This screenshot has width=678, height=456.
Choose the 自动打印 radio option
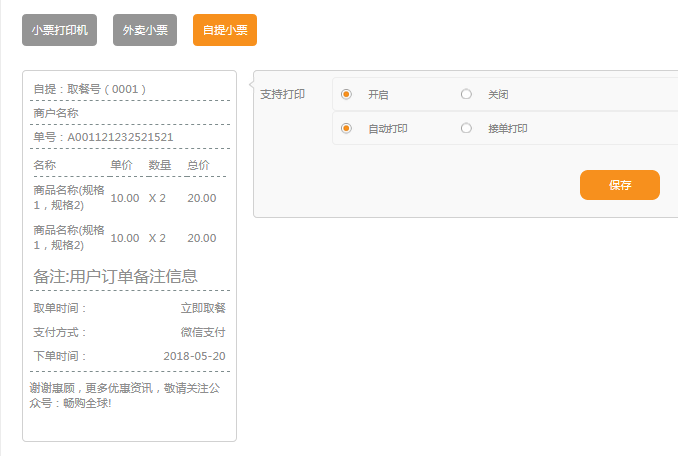tap(346, 128)
